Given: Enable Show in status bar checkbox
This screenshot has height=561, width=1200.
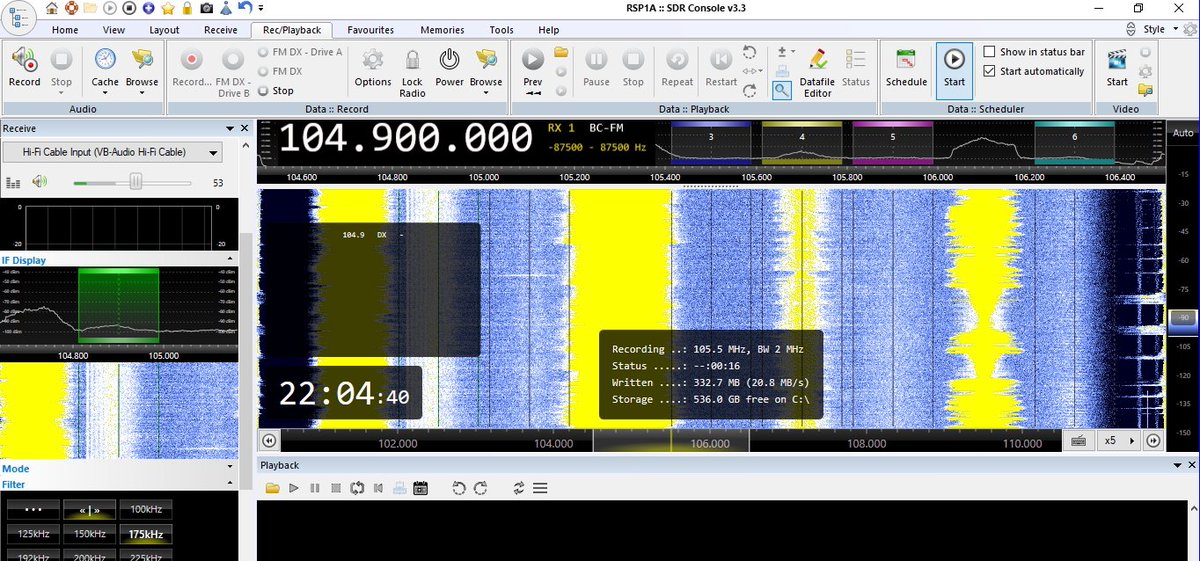Looking at the screenshot, I should (990, 52).
